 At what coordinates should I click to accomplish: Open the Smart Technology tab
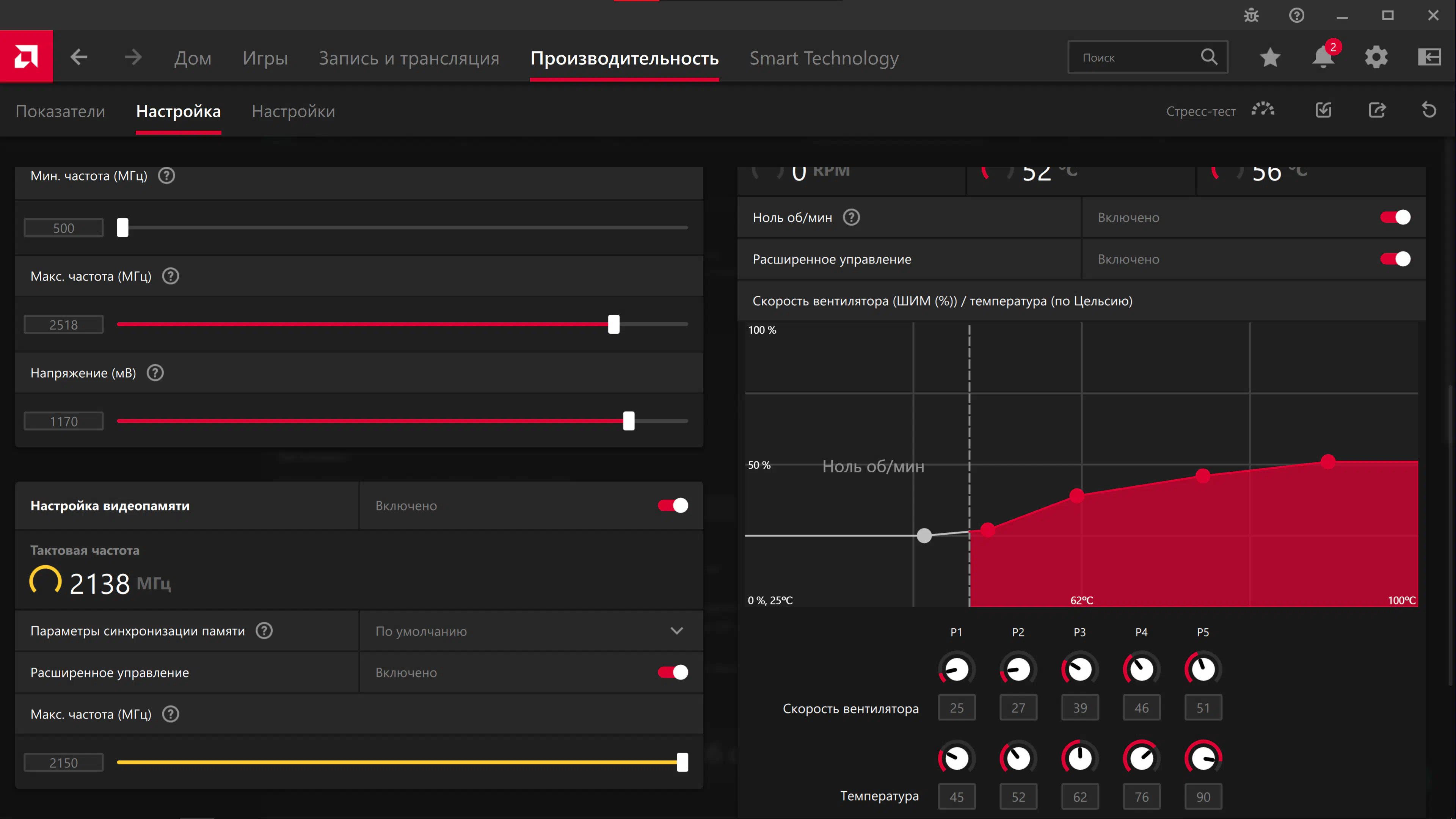pos(824,58)
